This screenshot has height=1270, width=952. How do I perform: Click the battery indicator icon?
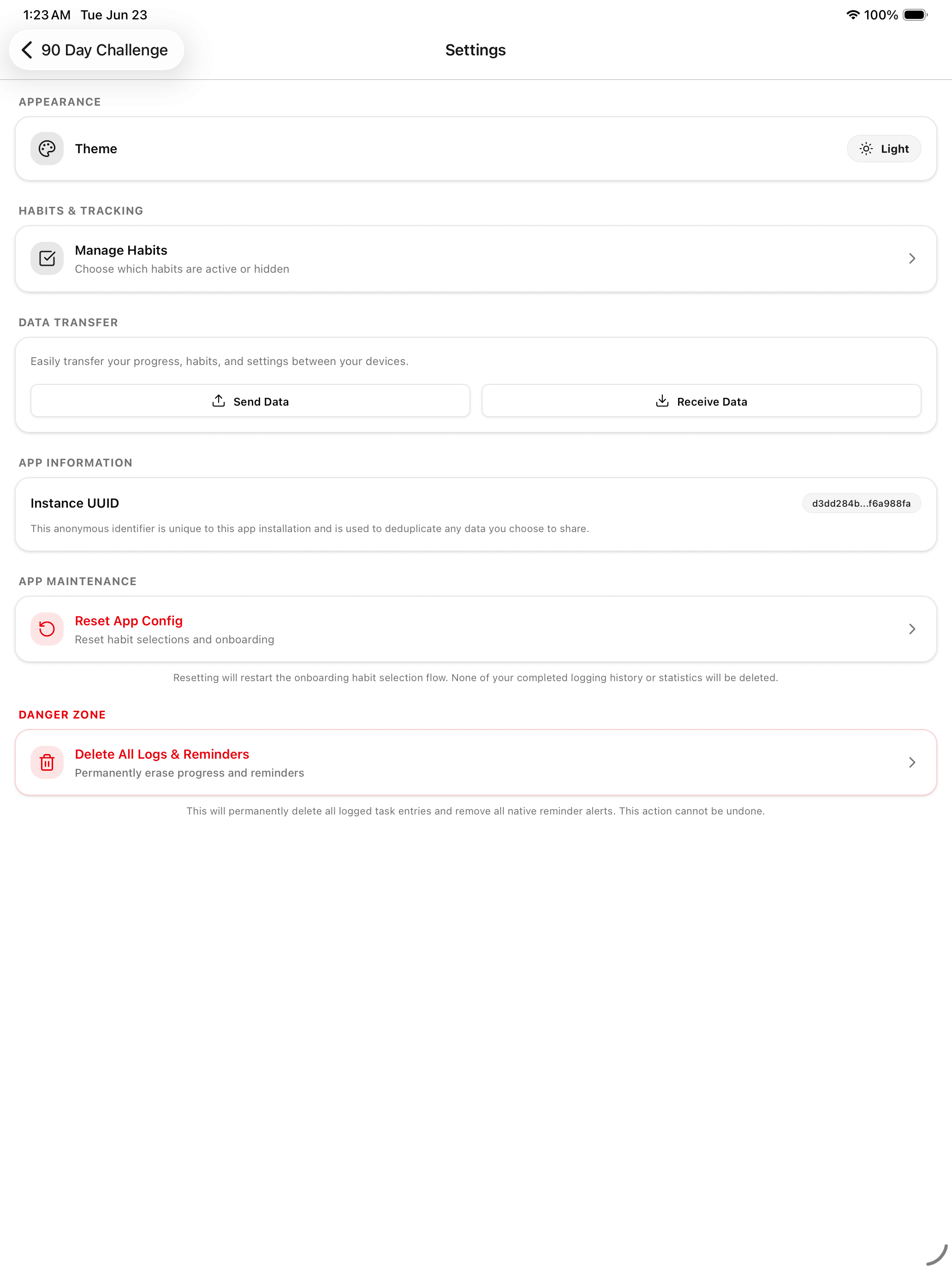tap(915, 15)
